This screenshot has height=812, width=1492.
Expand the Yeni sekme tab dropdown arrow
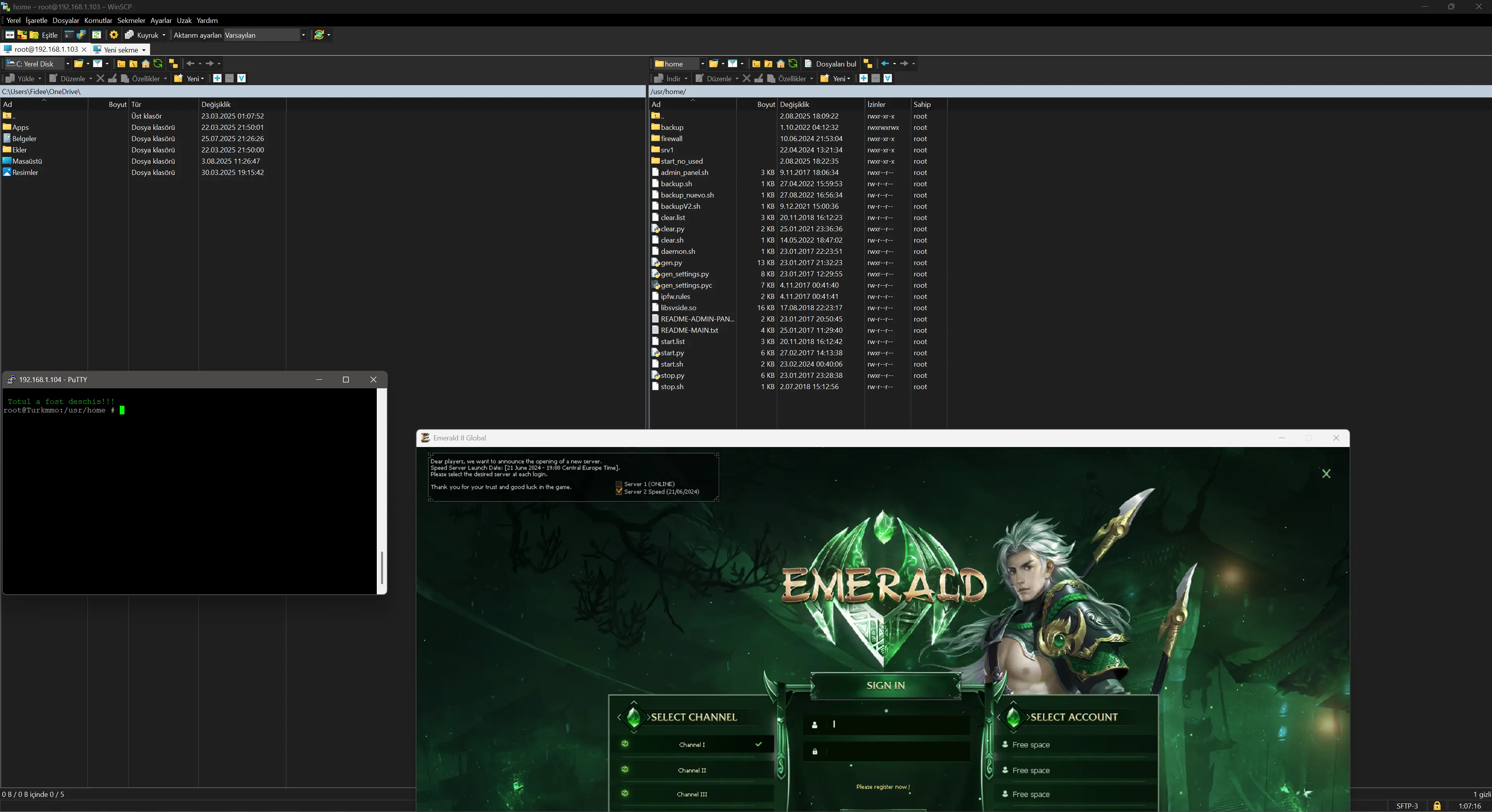tap(143, 50)
